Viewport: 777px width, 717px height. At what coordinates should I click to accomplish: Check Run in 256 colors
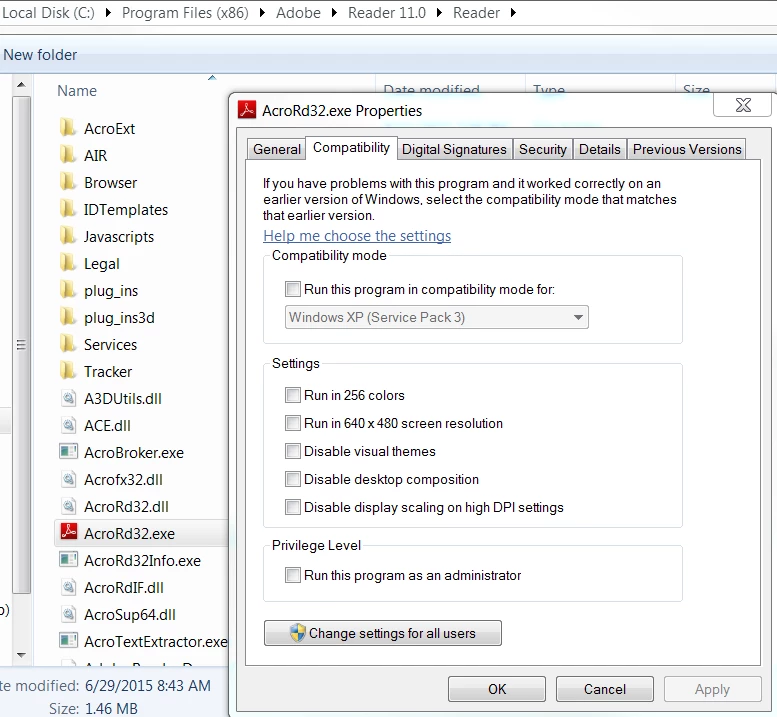click(x=293, y=395)
